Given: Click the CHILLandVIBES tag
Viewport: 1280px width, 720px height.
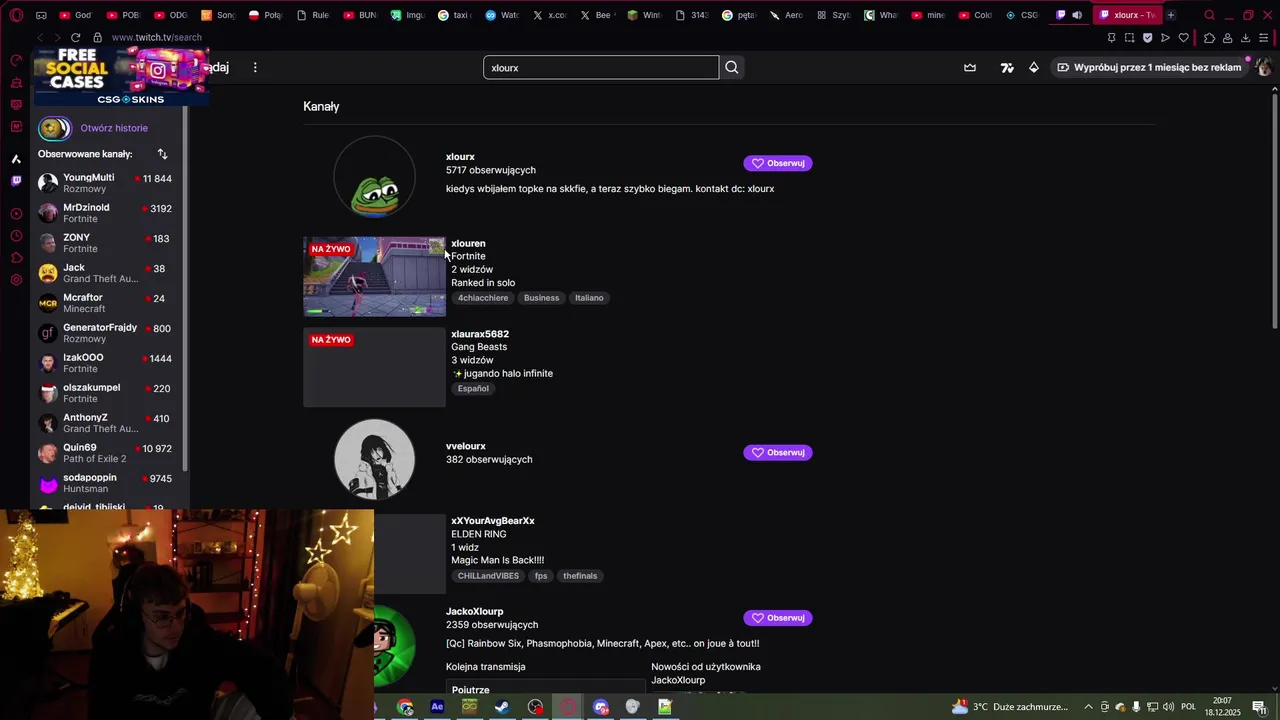Looking at the screenshot, I should [488, 576].
